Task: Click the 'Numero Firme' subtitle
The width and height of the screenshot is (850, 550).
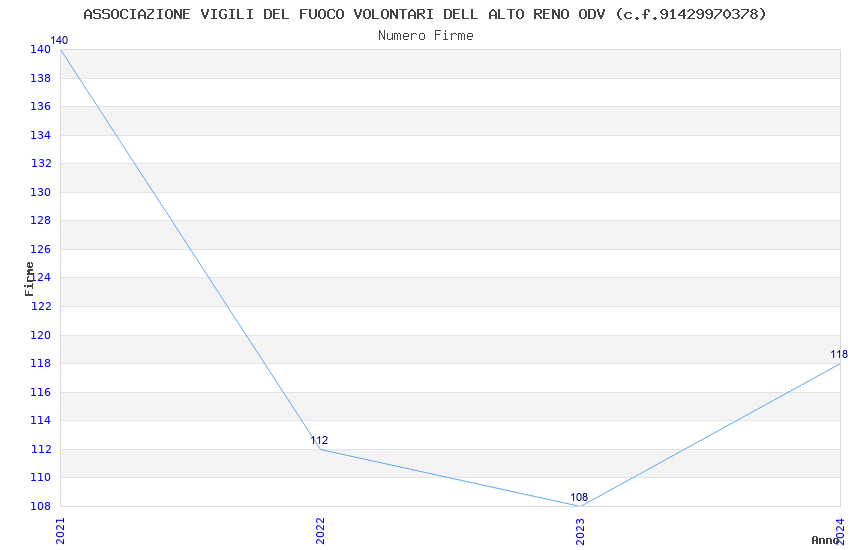Action: 426,36
